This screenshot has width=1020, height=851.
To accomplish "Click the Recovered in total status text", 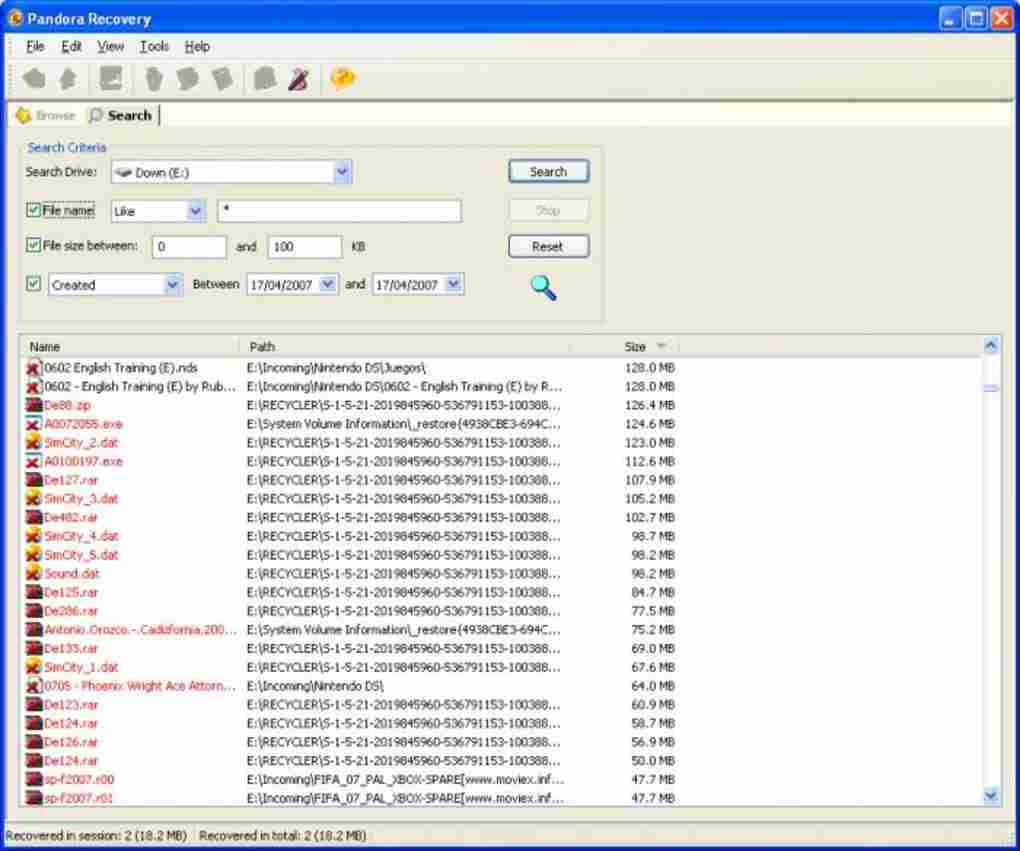I will [x=283, y=835].
